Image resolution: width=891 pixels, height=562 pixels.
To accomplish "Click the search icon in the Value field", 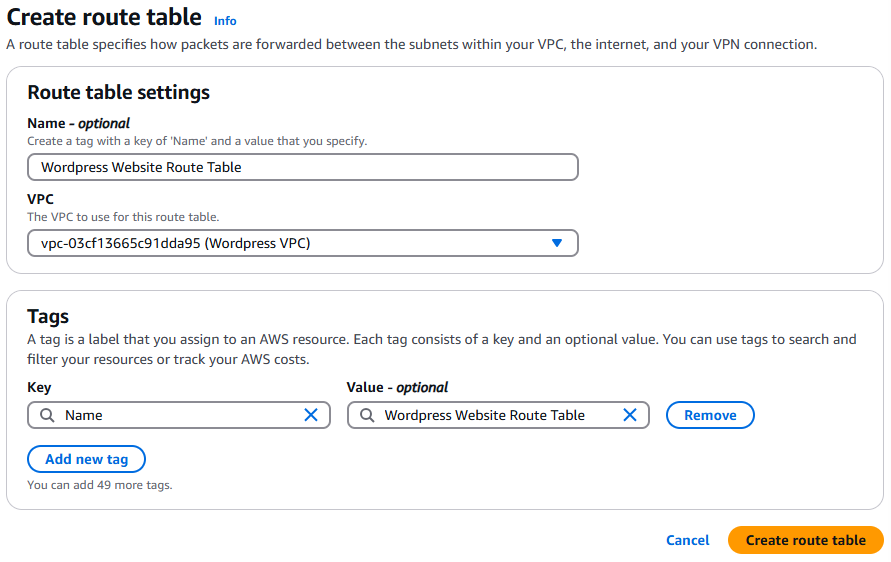I will [x=367, y=415].
